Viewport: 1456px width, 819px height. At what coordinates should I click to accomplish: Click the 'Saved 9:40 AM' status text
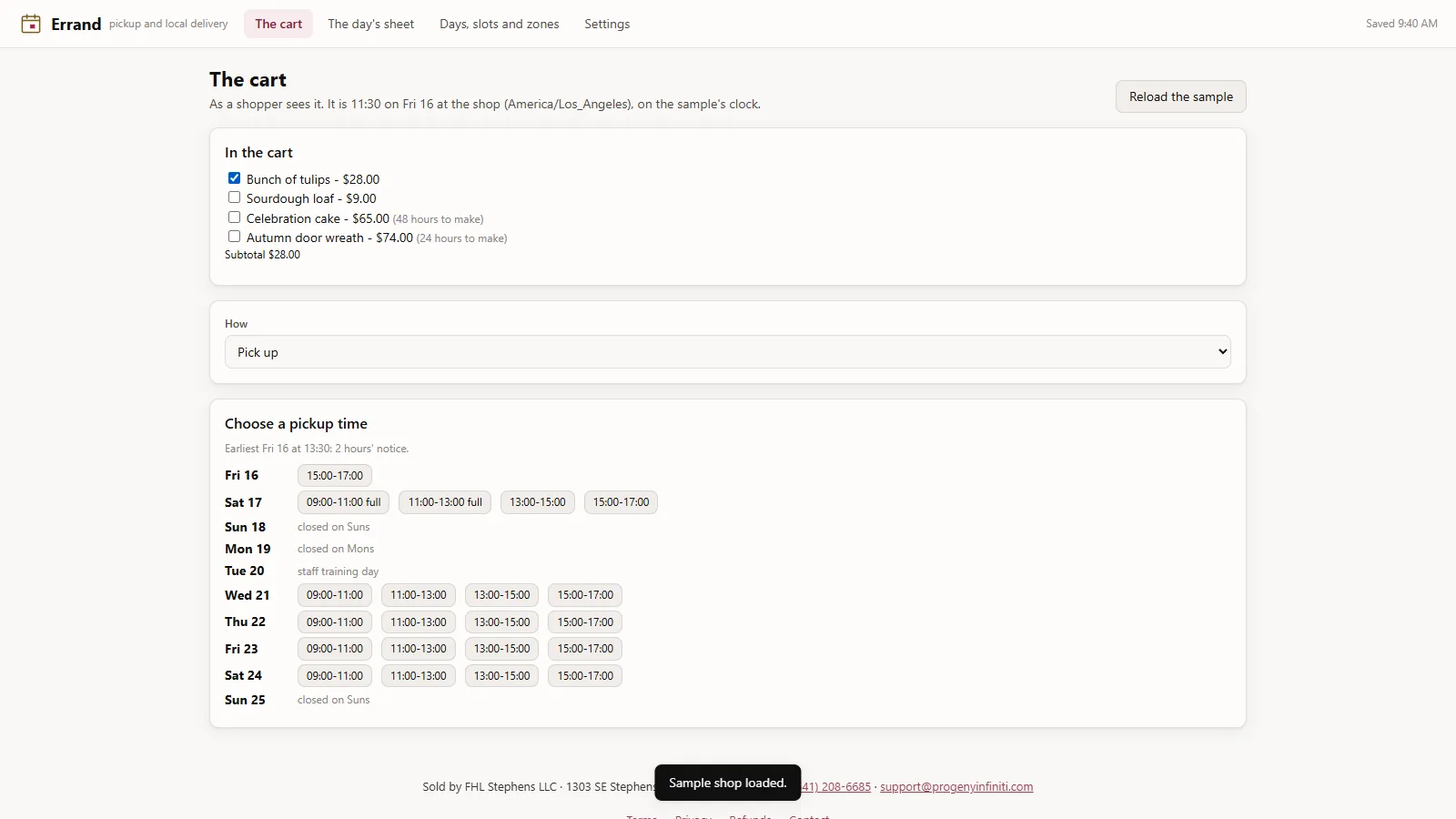point(1401,24)
